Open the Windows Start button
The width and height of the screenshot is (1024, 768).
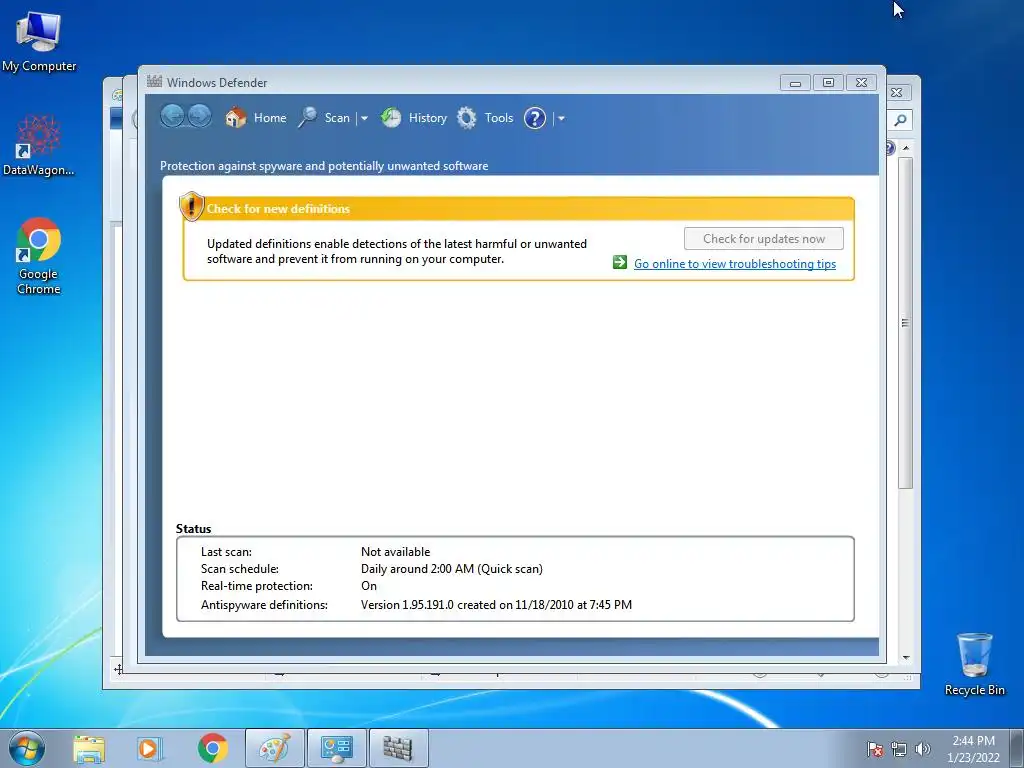(x=27, y=748)
